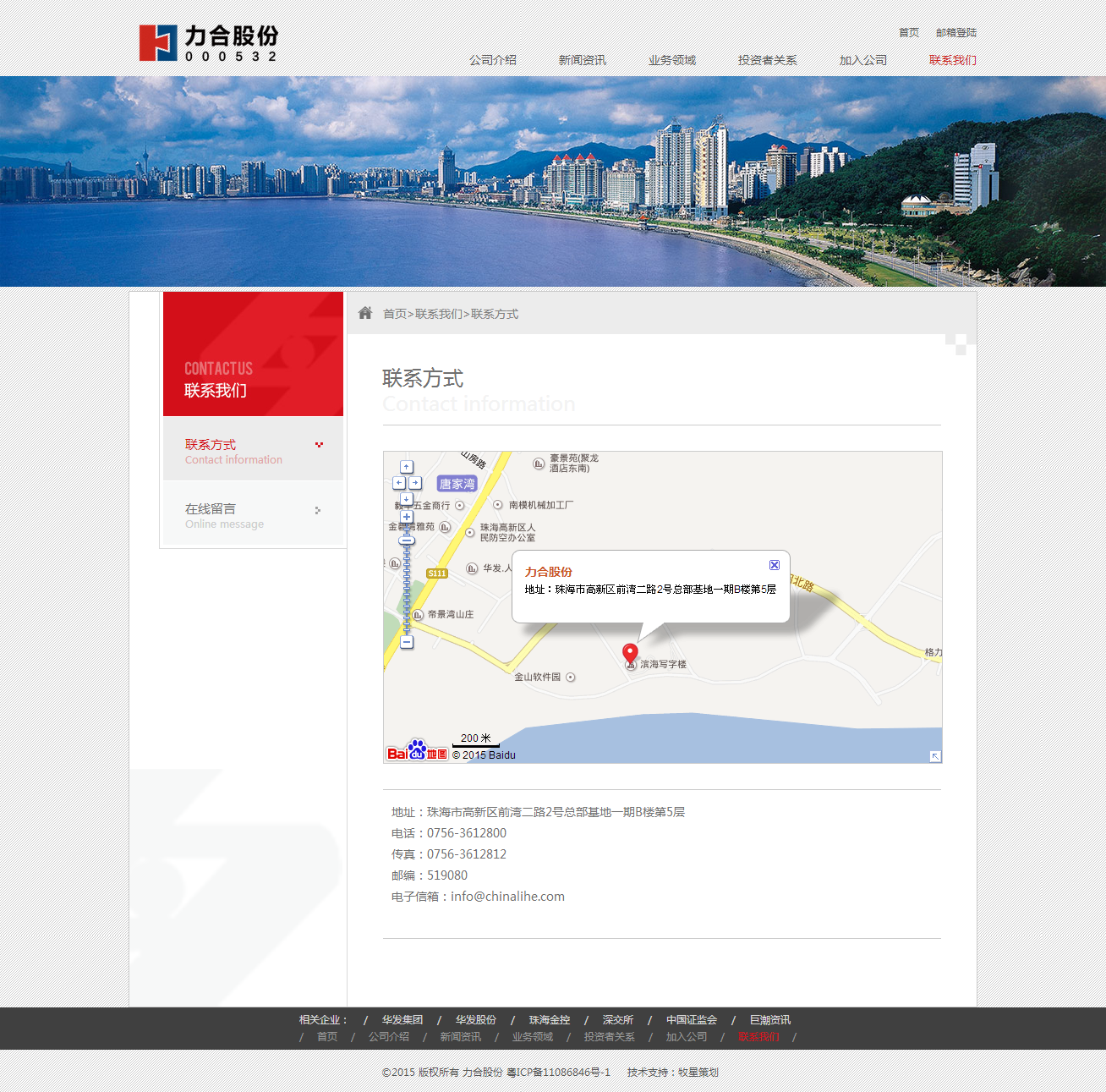Close the 力合股份 map info popup
Screen dimensions: 1106x1092
point(774,565)
